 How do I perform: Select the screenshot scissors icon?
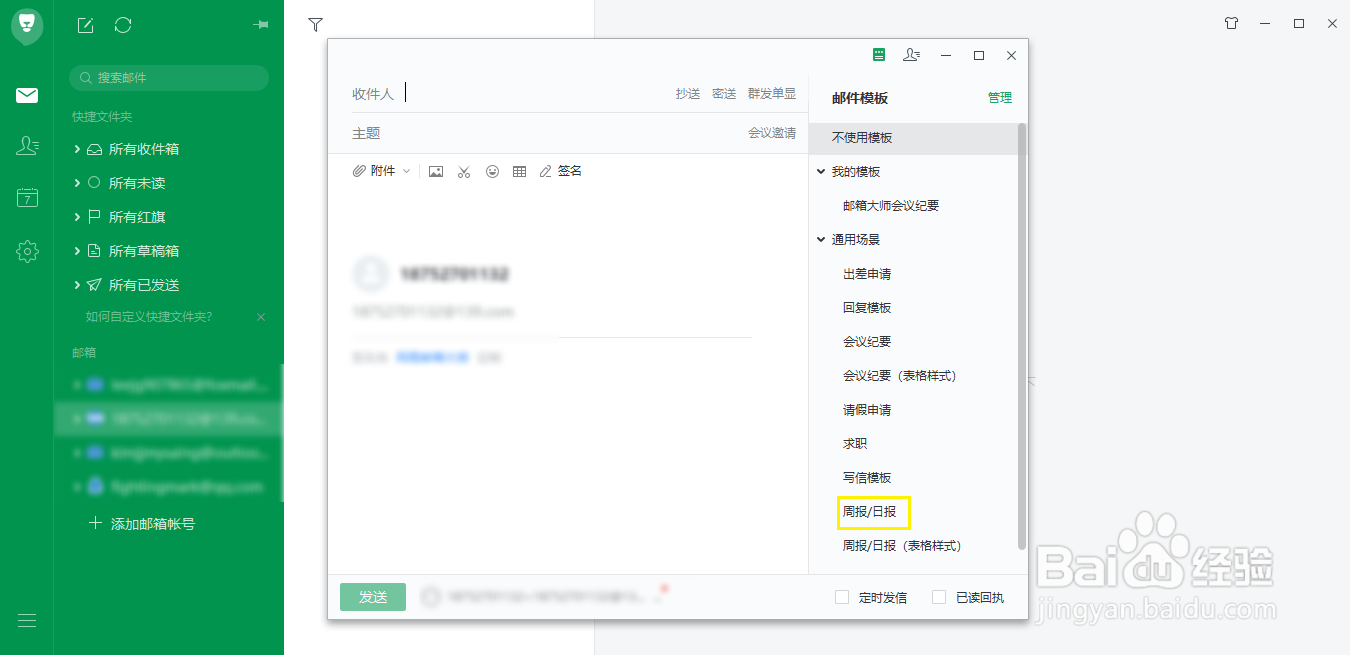(464, 171)
